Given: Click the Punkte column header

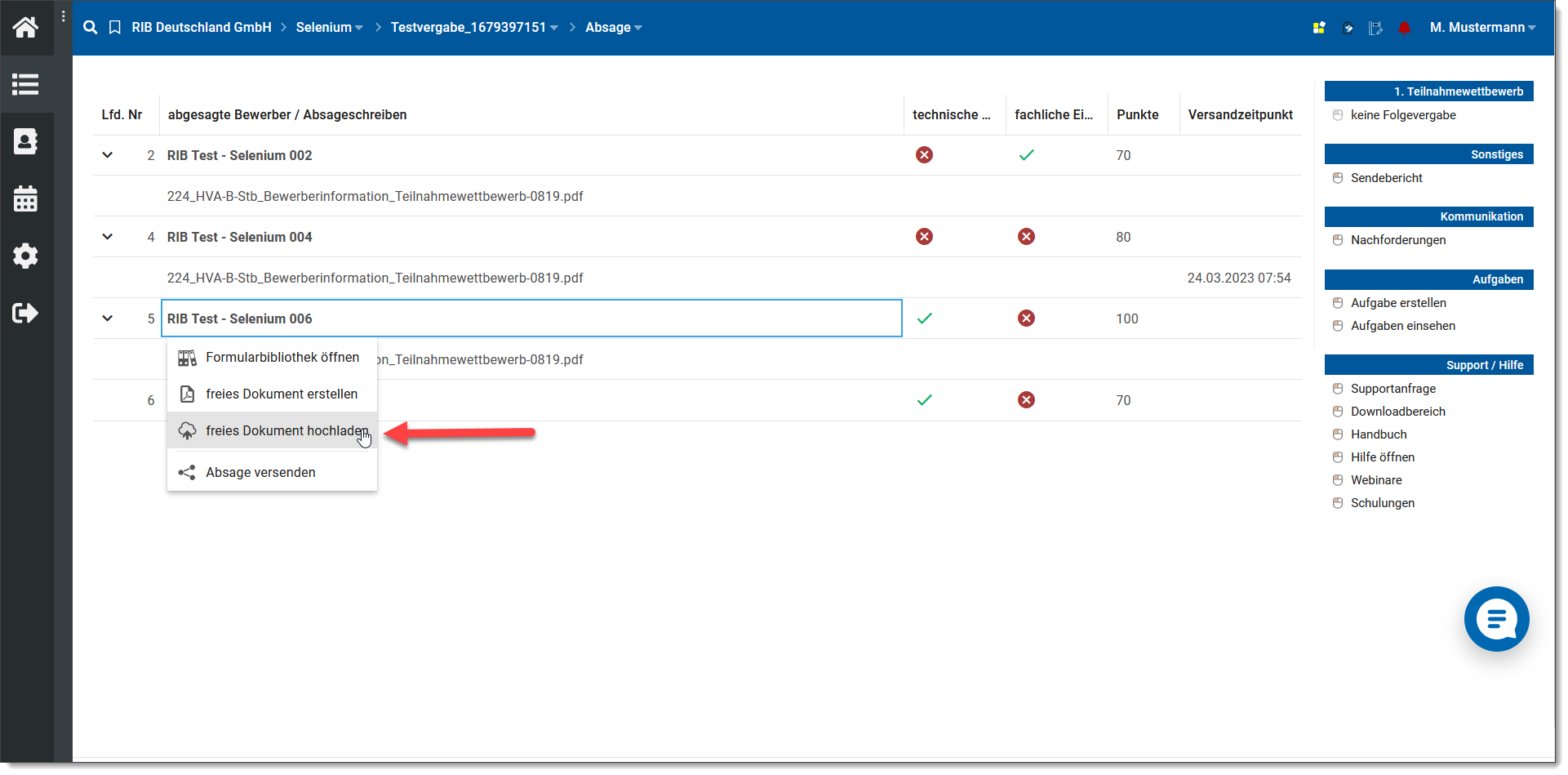Looking at the screenshot, I should click(1138, 115).
